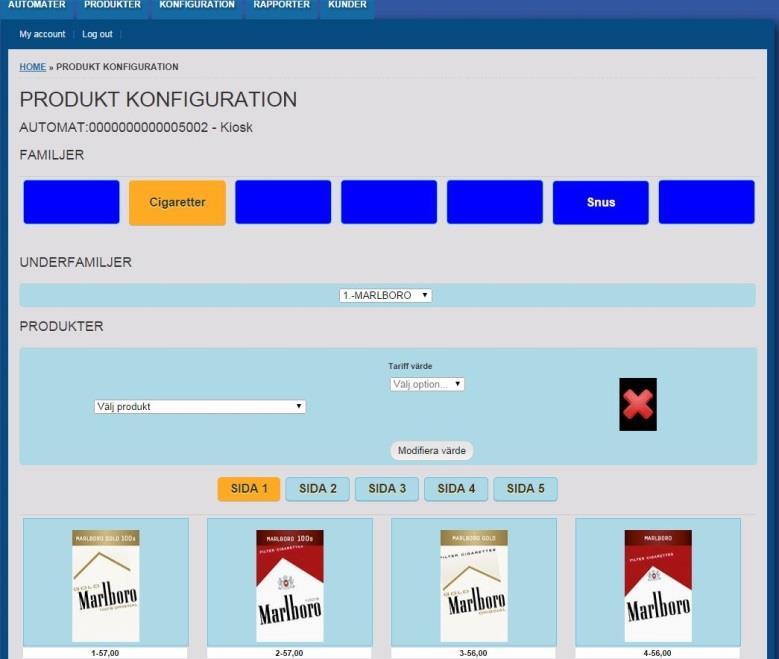Open the KONFIGURATION menu
The height and width of the screenshot is (659, 779).
tap(197, 5)
